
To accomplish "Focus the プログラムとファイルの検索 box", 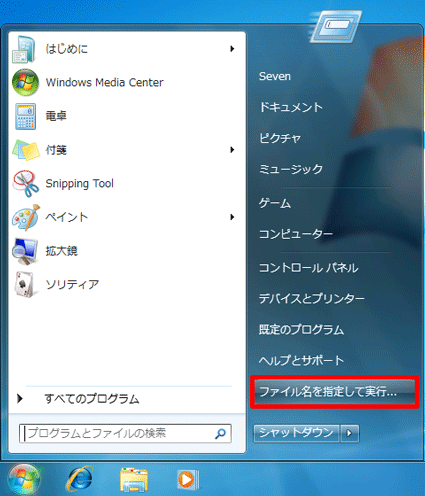I will (x=125, y=433).
